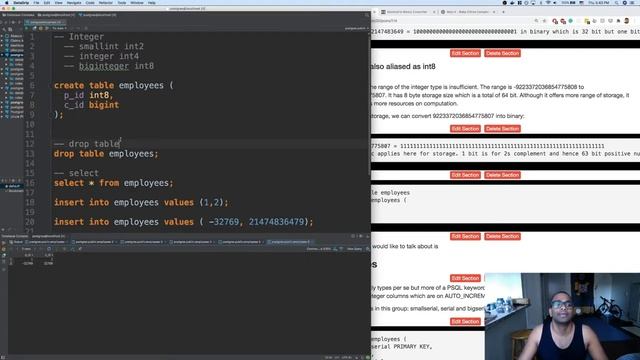Open the Navigate menu

point(74,3)
